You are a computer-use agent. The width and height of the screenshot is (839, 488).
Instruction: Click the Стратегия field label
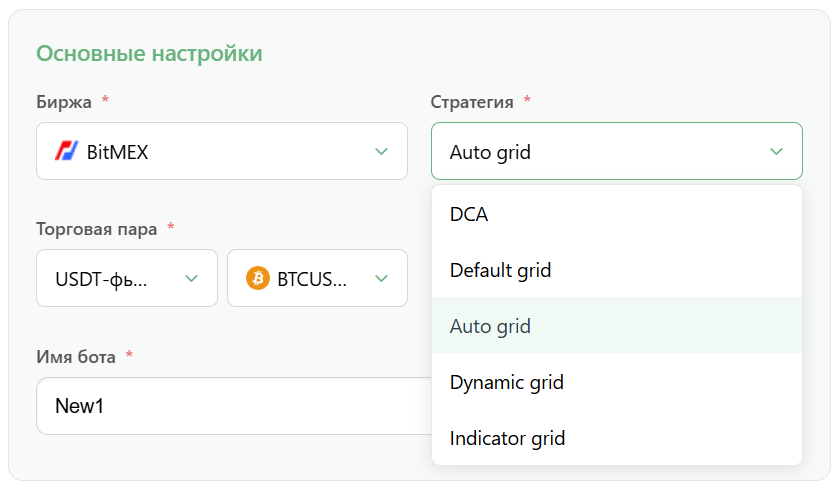[x=472, y=102]
